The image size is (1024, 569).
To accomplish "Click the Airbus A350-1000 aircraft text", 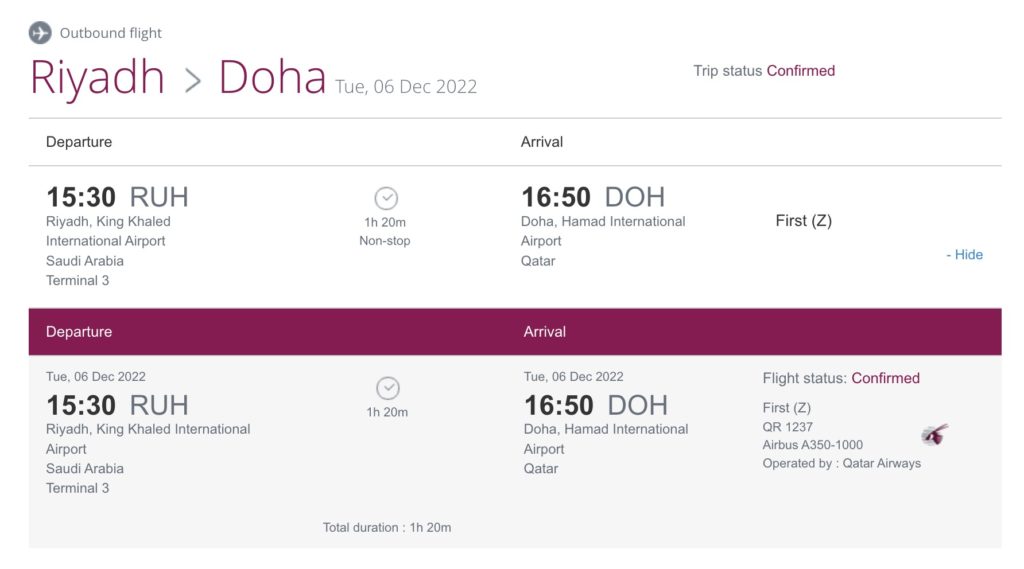I will click(812, 445).
